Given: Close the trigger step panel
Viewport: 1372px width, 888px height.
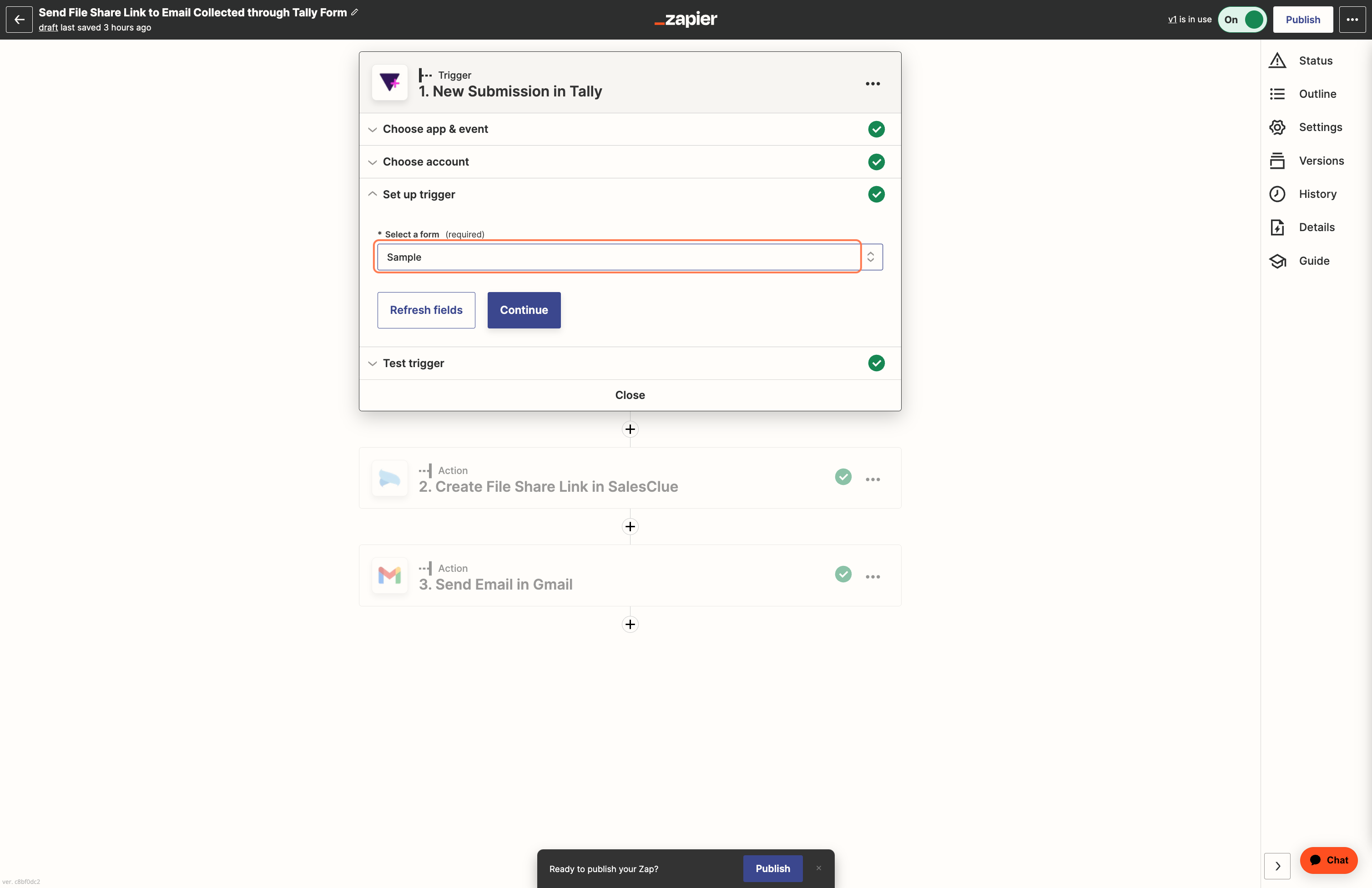Looking at the screenshot, I should tap(630, 395).
